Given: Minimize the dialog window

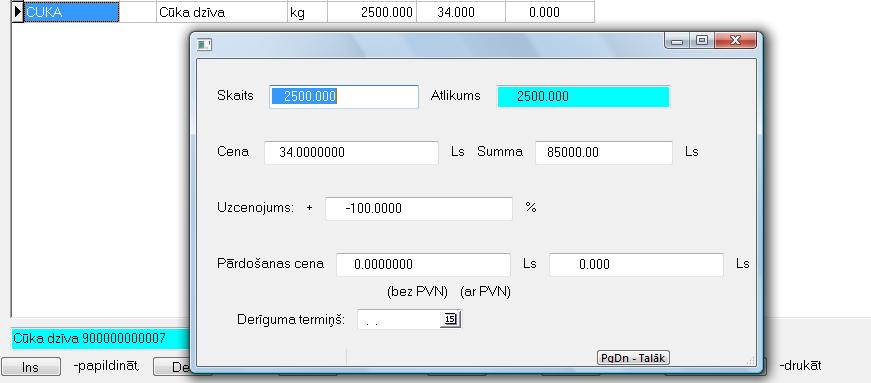Looking at the screenshot, I should [677, 41].
